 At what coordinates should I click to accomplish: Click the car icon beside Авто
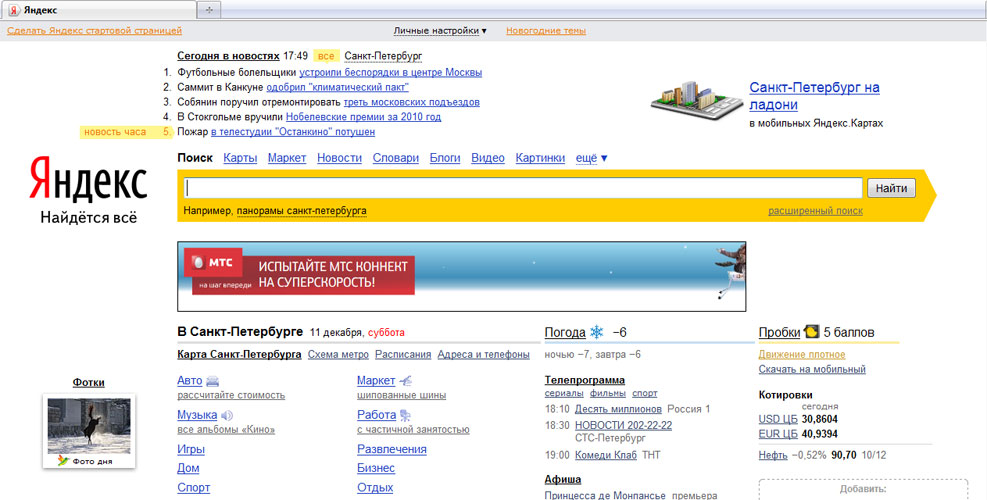pyautogui.click(x=212, y=381)
